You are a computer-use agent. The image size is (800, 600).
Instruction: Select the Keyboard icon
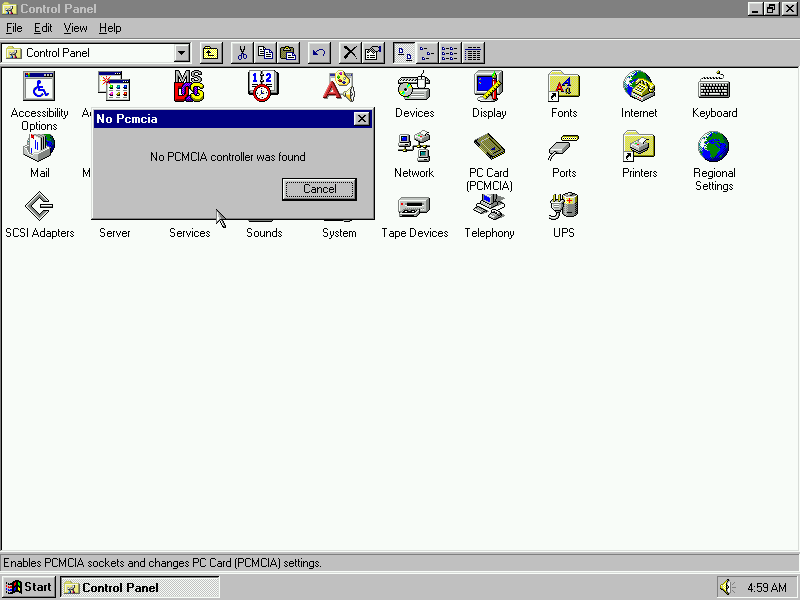click(714, 89)
